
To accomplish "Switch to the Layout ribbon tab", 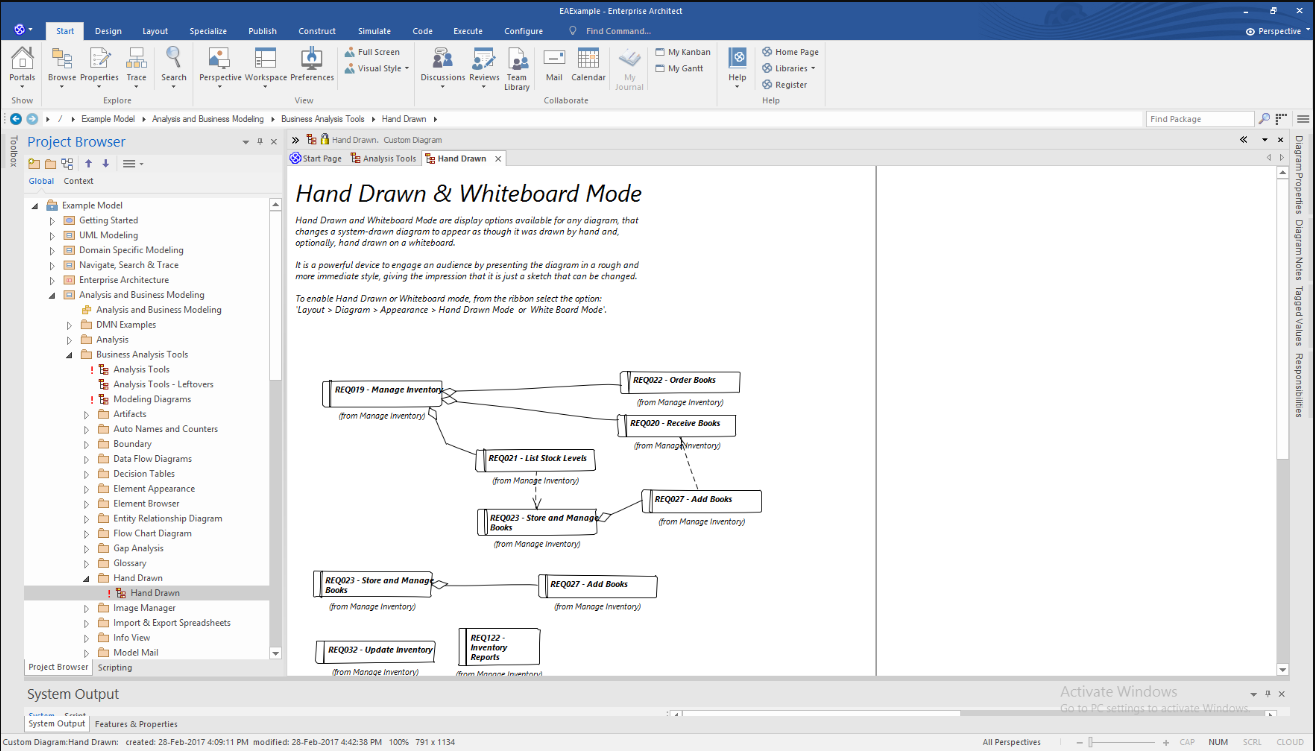I will click(x=155, y=31).
